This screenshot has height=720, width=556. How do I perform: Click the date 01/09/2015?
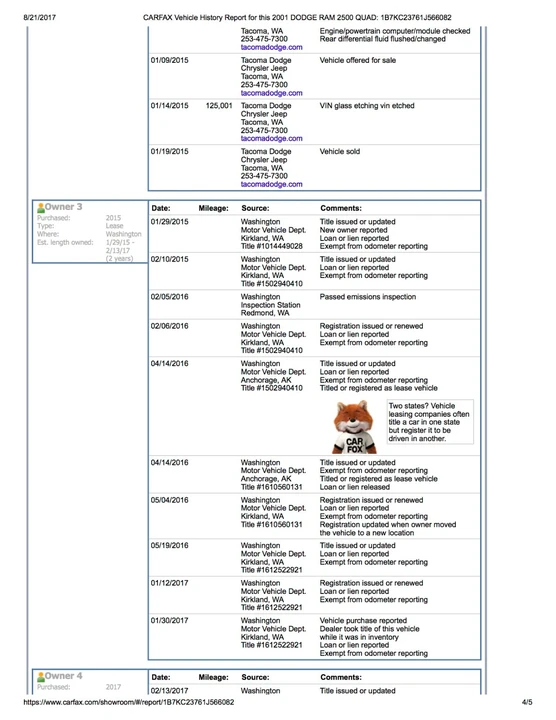pos(169,60)
